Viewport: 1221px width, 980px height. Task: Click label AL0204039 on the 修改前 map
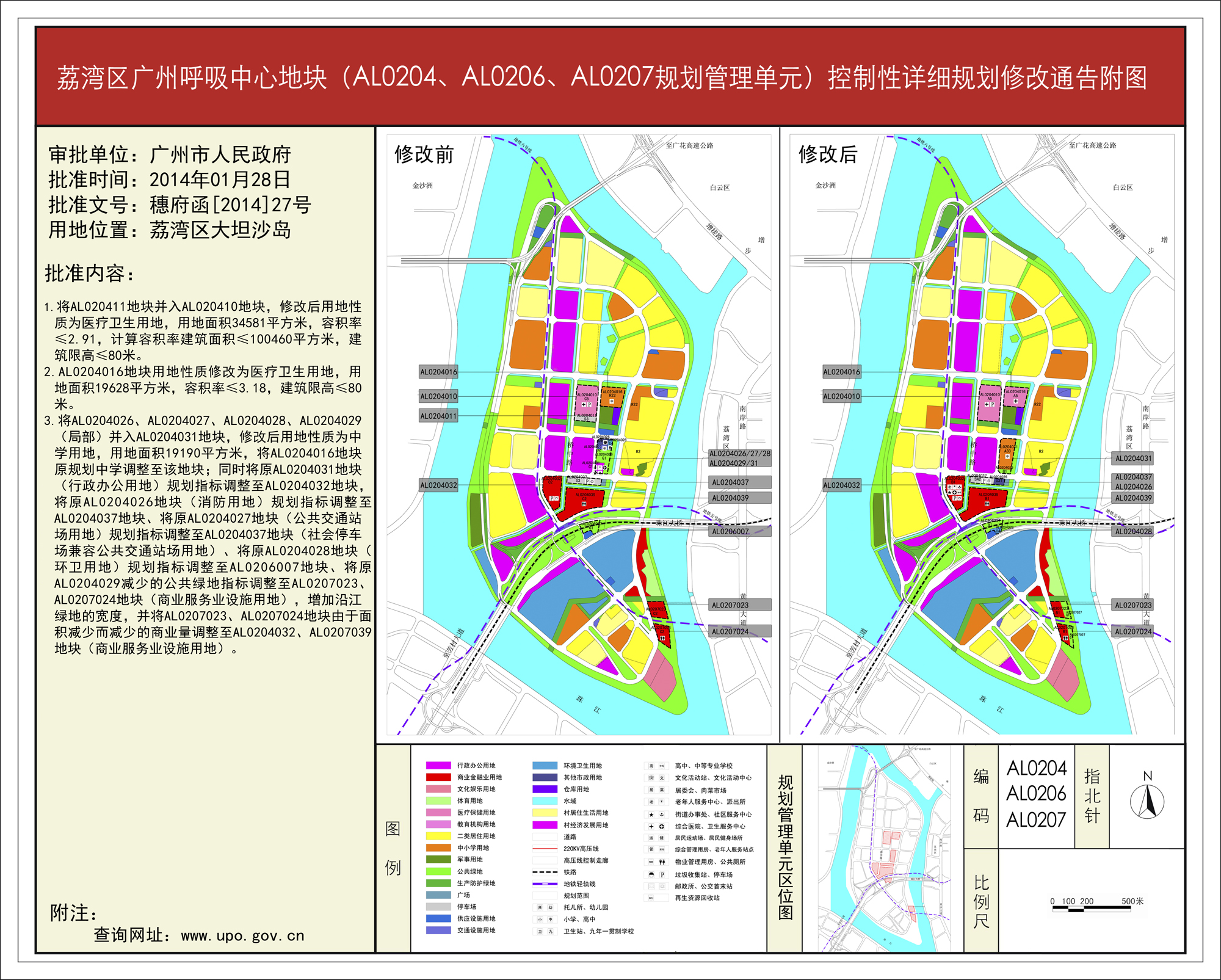[x=740, y=498]
